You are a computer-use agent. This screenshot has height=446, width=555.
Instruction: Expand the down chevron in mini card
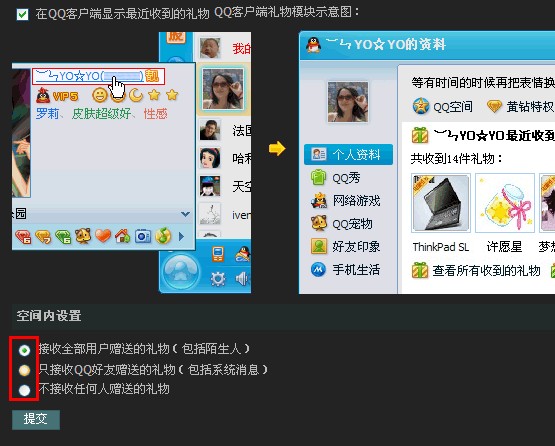(185, 214)
